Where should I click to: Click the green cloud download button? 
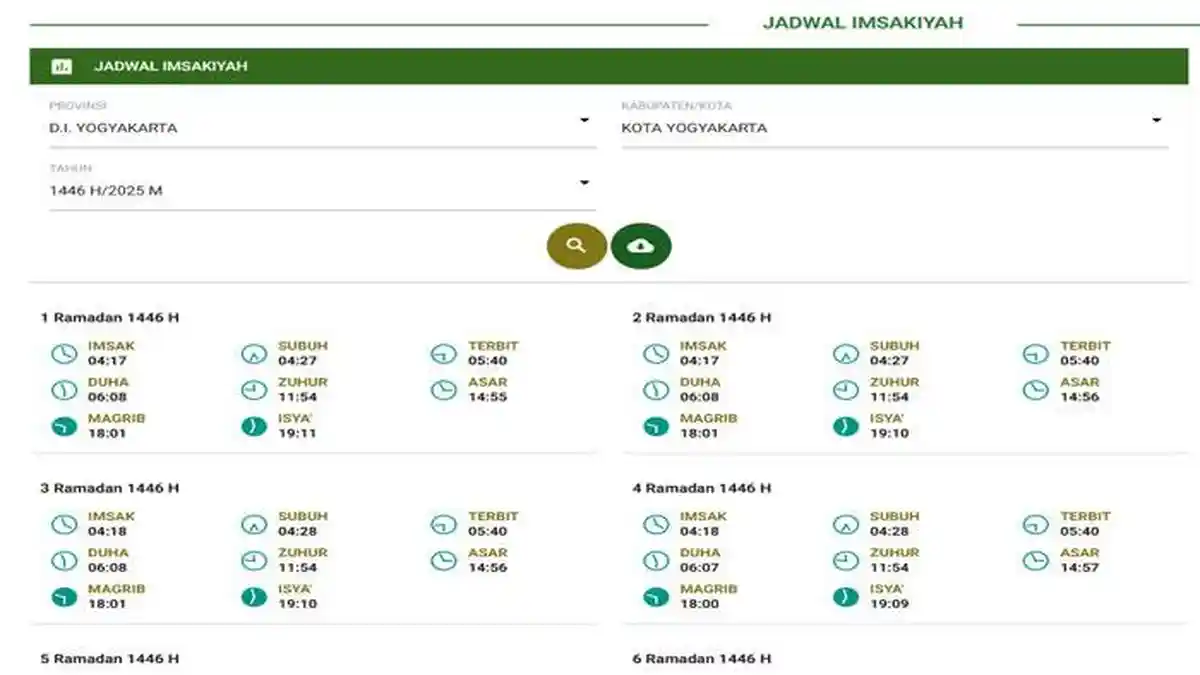[641, 246]
